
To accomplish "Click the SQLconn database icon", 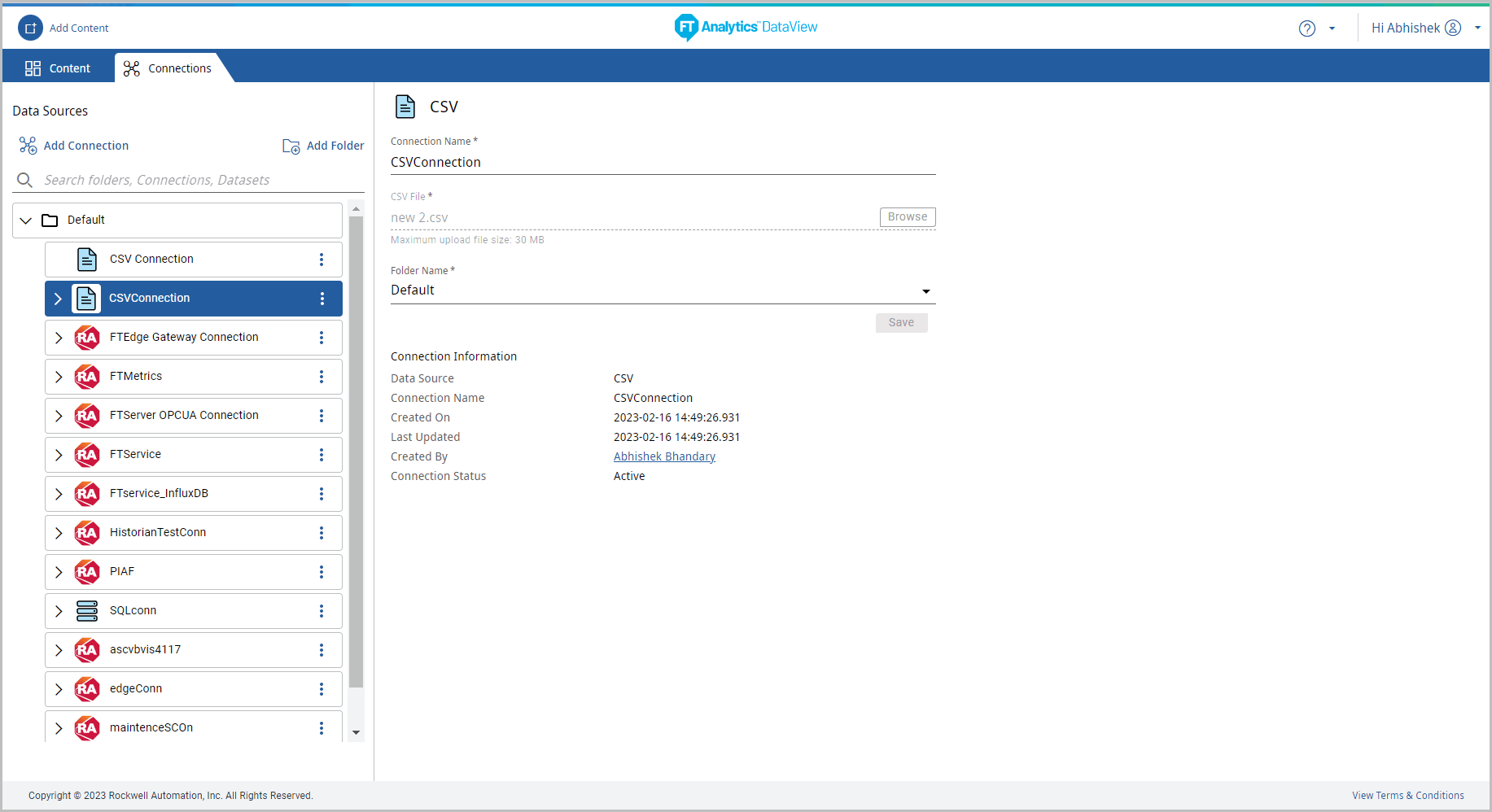I will [87, 611].
